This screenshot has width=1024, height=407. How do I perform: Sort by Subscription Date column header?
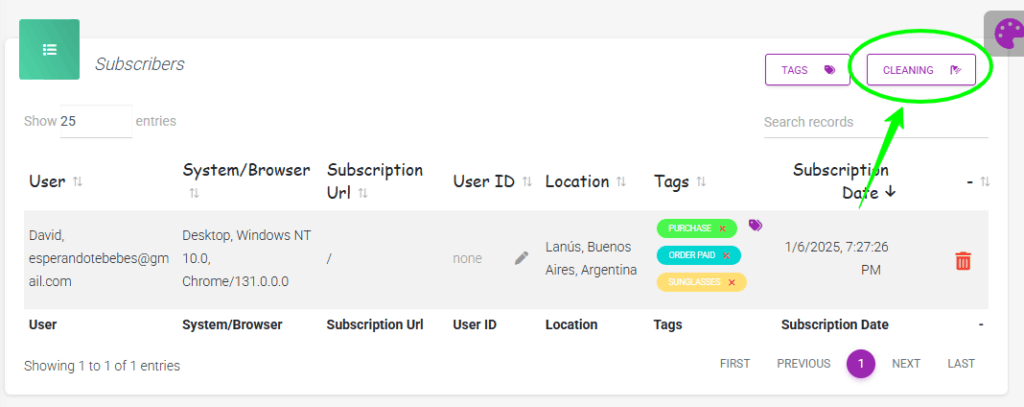pyautogui.click(x=840, y=181)
